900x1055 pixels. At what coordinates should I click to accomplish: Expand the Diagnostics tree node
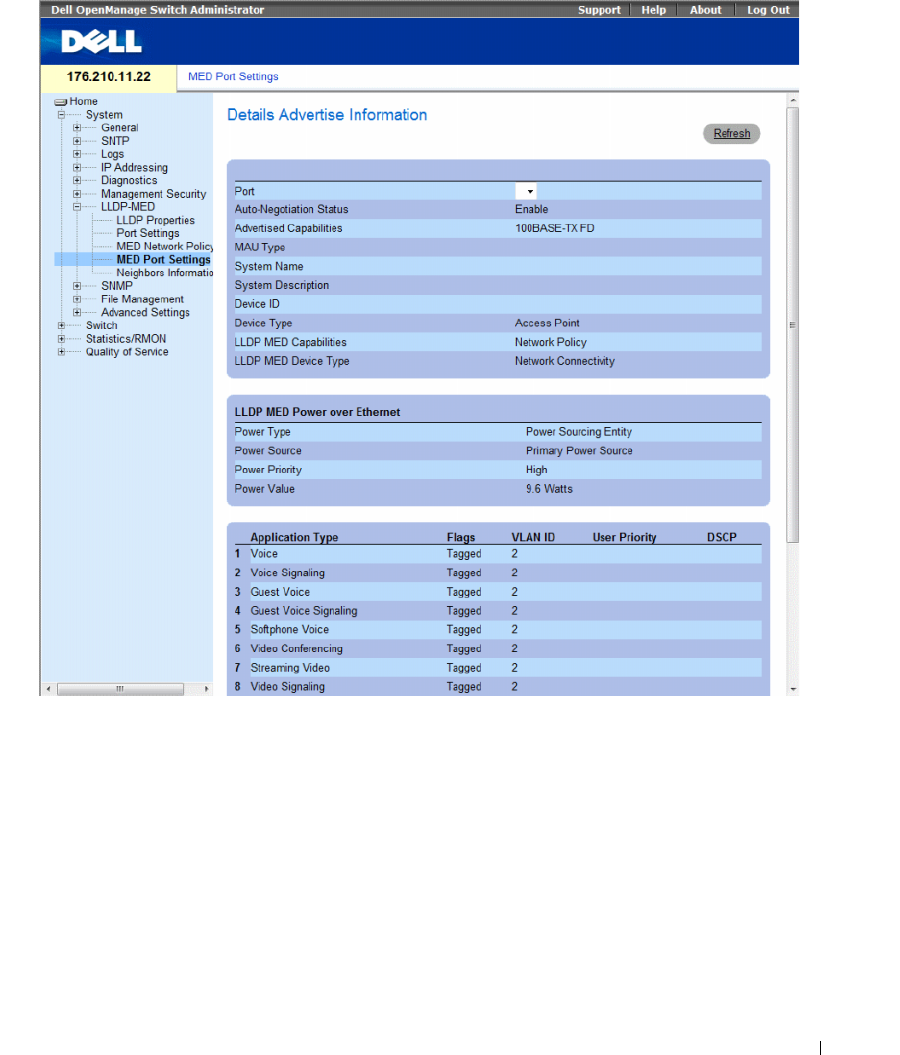[77, 180]
